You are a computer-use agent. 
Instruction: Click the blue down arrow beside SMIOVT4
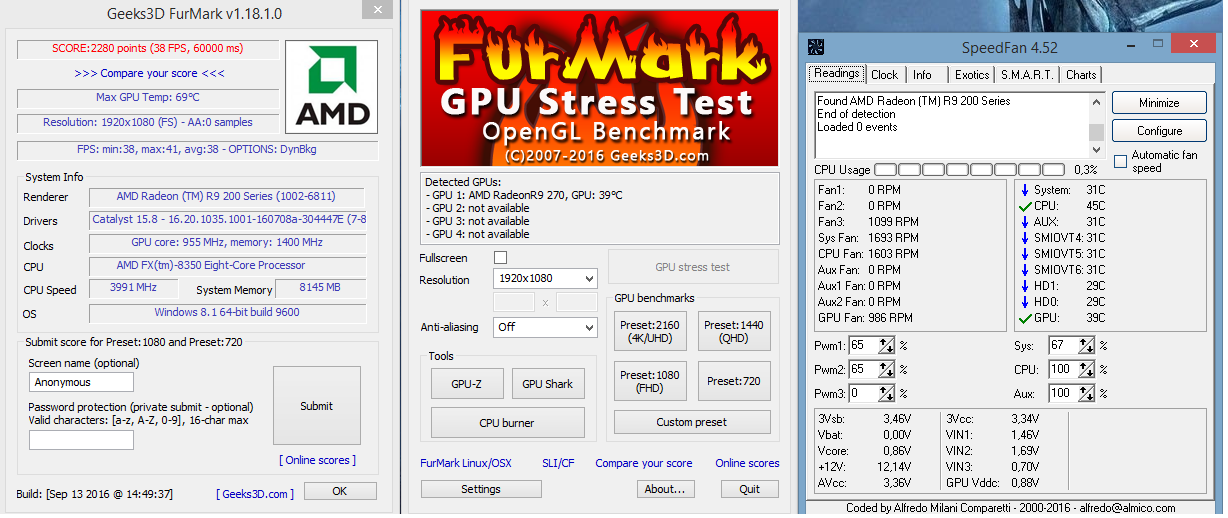point(1025,238)
